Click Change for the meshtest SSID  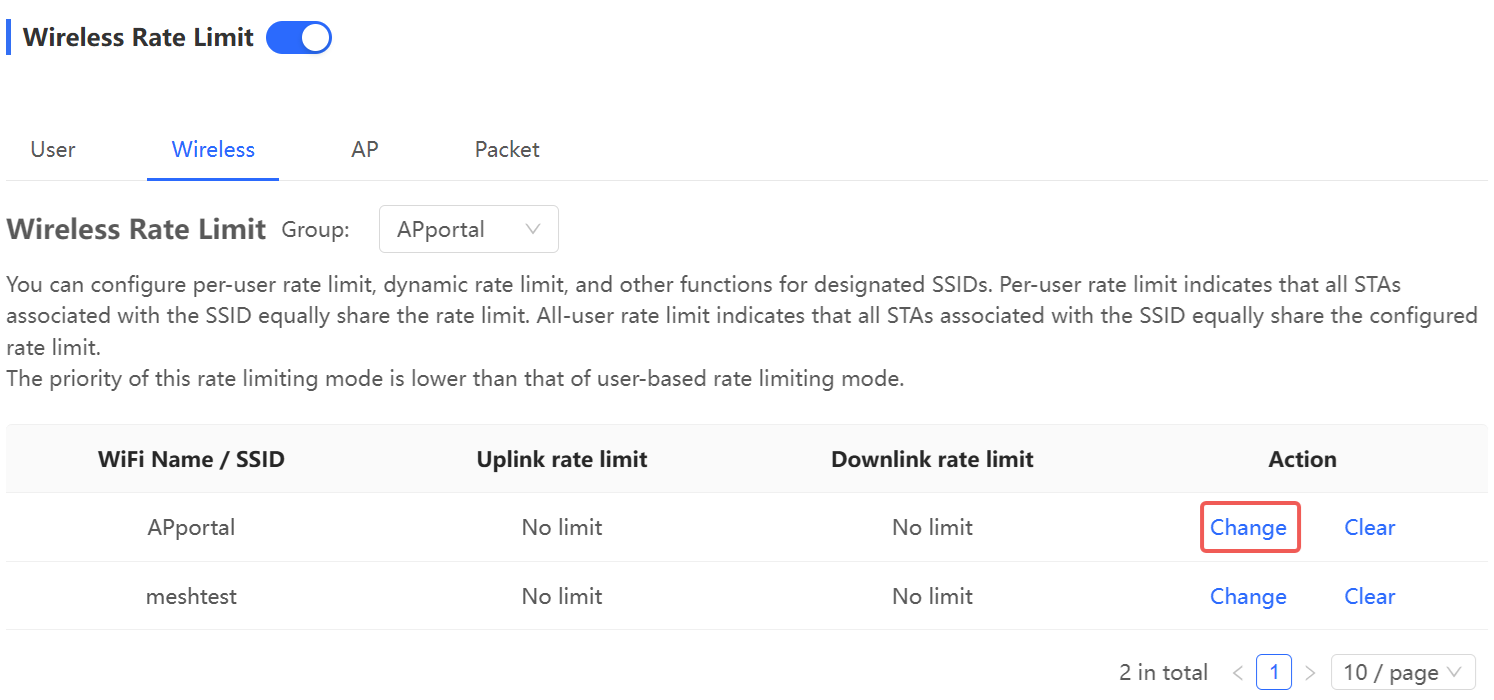click(x=1248, y=596)
